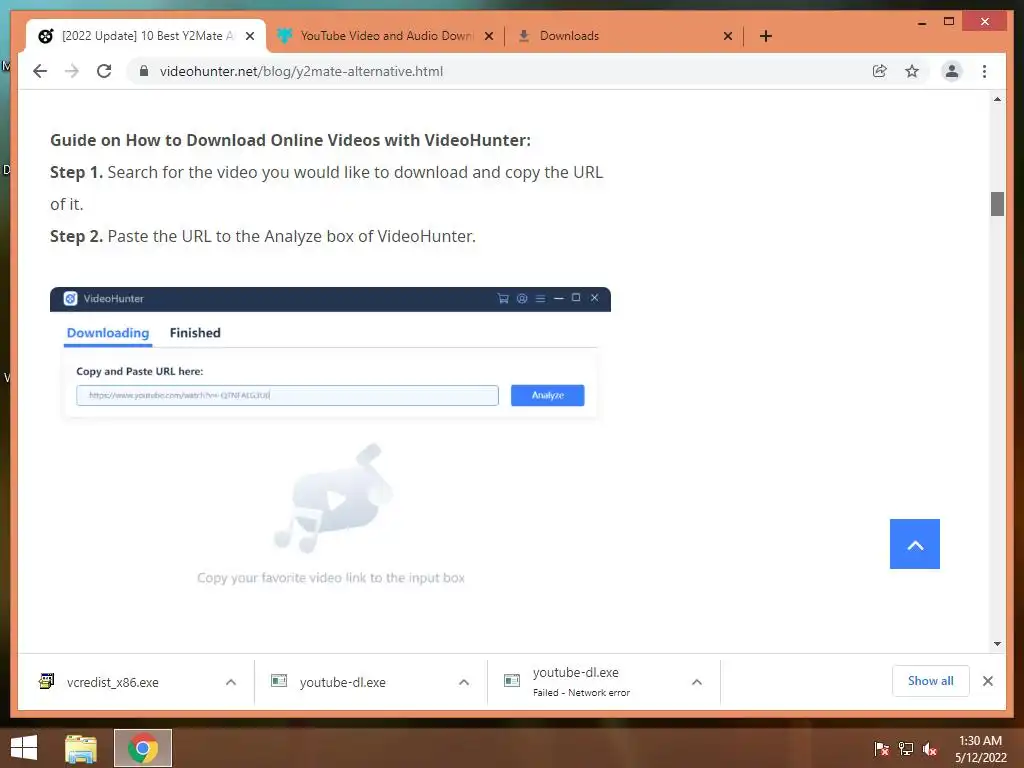Reload the current page
Image resolution: width=1024 pixels, height=768 pixels.
pyautogui.click(x=104, y=71)
